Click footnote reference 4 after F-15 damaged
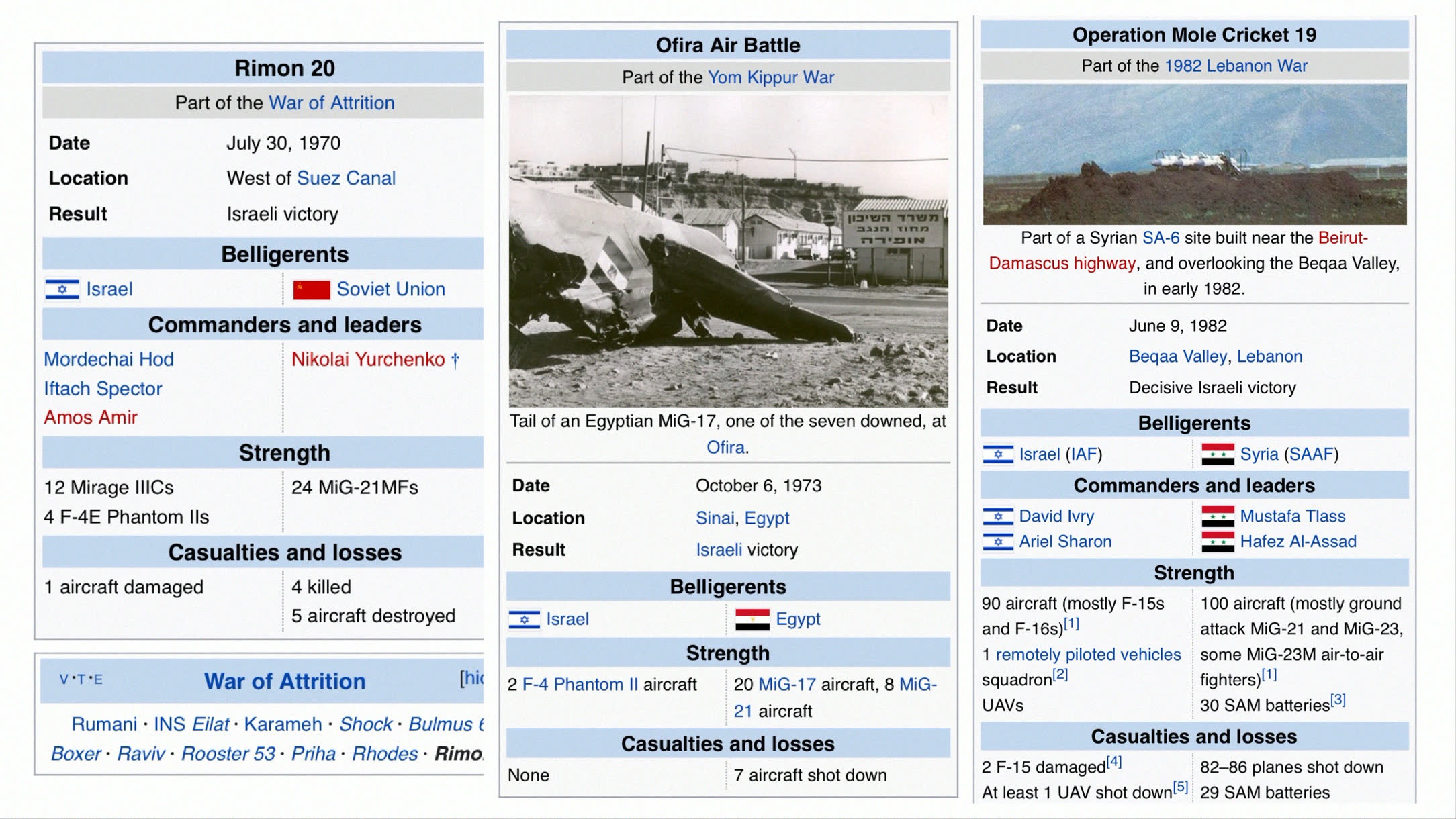The width and height of the screenshot is (1456, 819). [x=1114, y=761]
